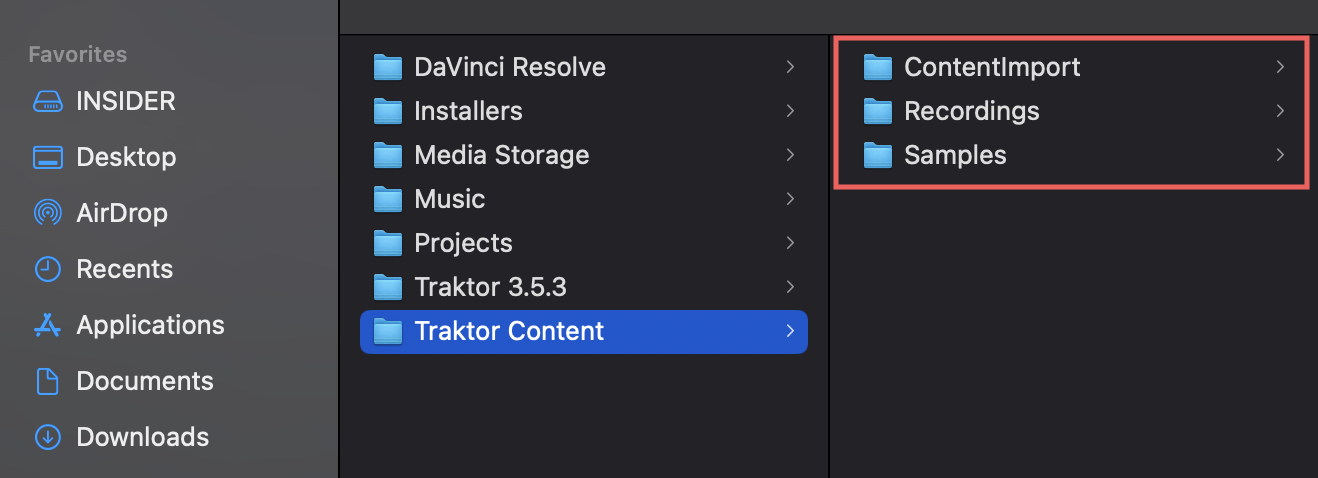Open the Applications sidebar icon
The width and height of the screenshot is (1318, 478).
coord(48,325)
